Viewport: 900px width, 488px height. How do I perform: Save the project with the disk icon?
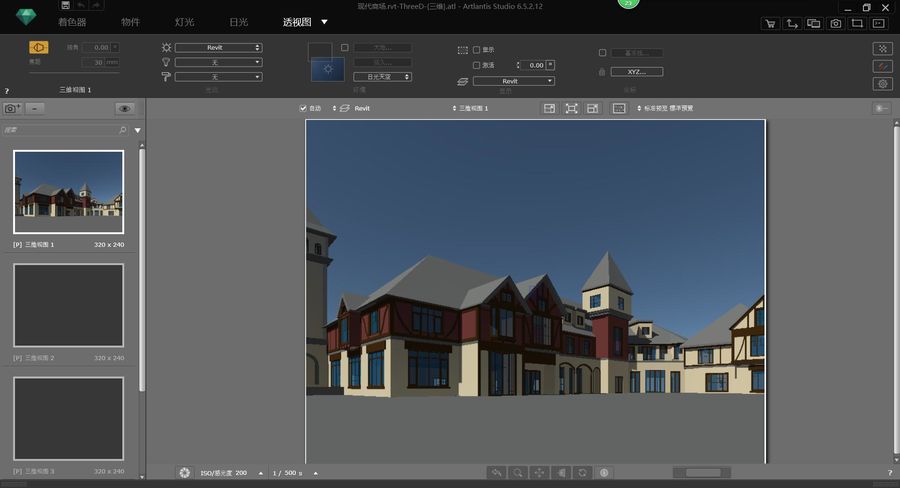point(65,5)
